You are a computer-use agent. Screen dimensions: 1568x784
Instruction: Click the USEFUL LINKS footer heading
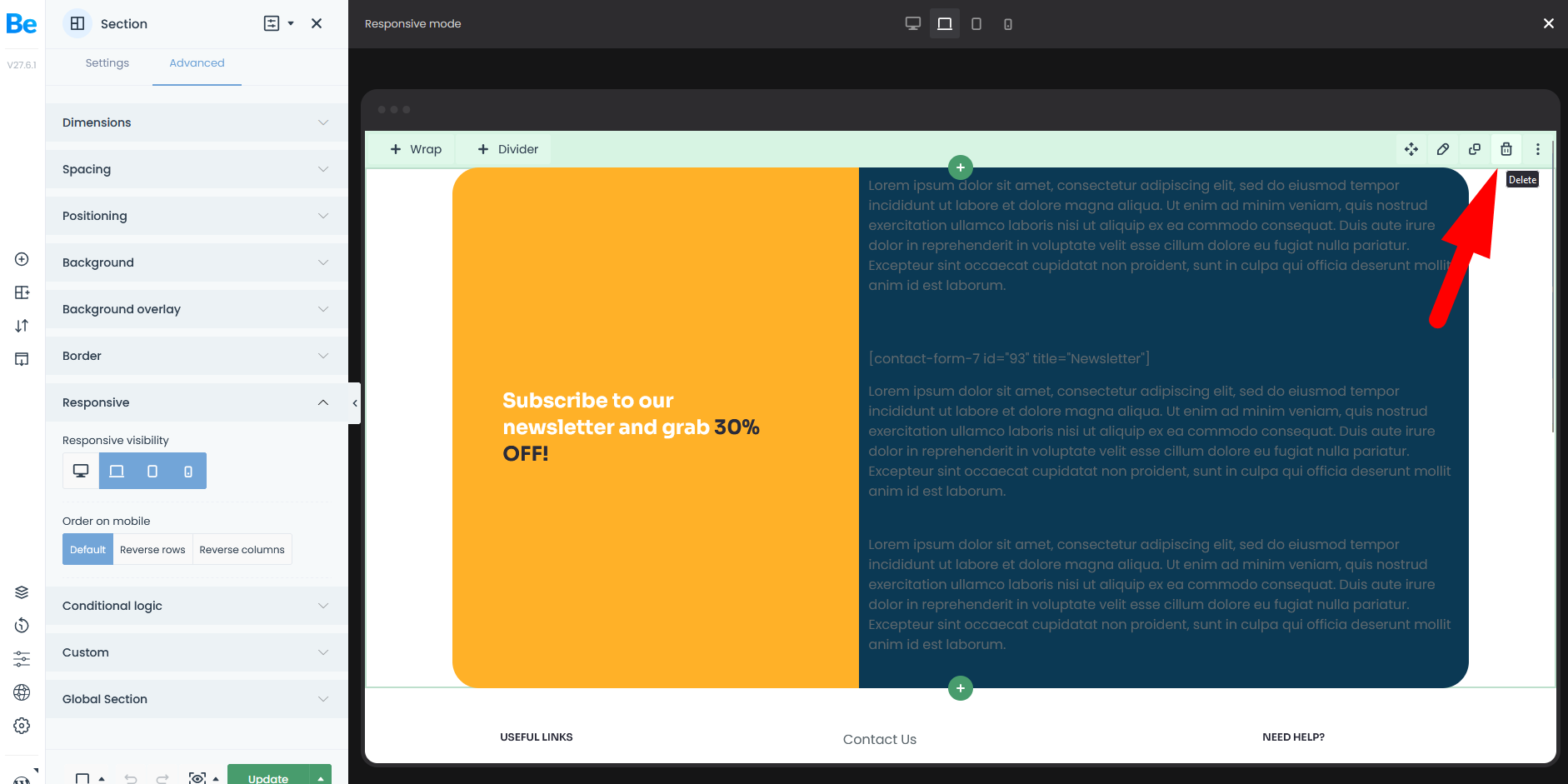537,737
